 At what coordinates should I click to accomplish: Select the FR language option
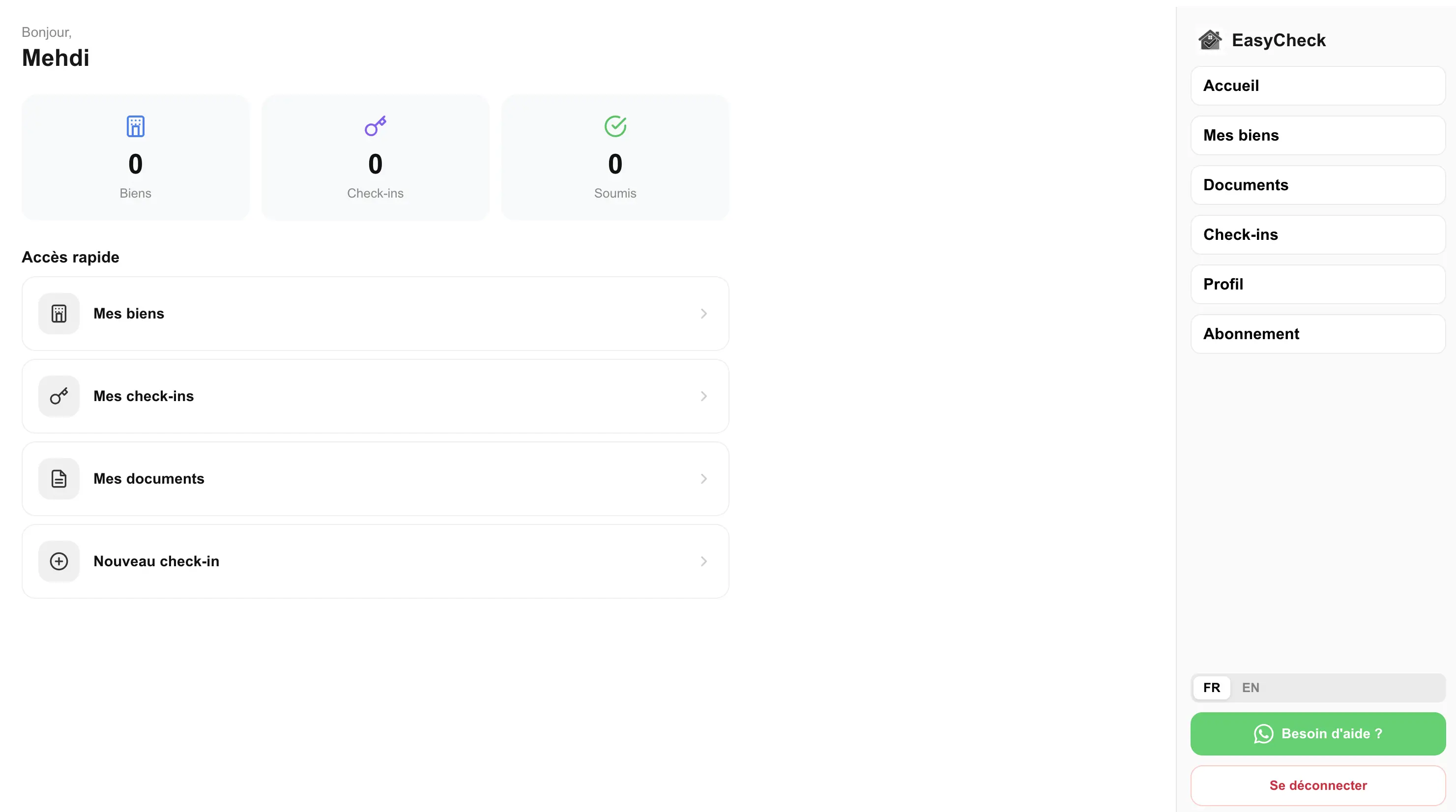[1211, 688]
